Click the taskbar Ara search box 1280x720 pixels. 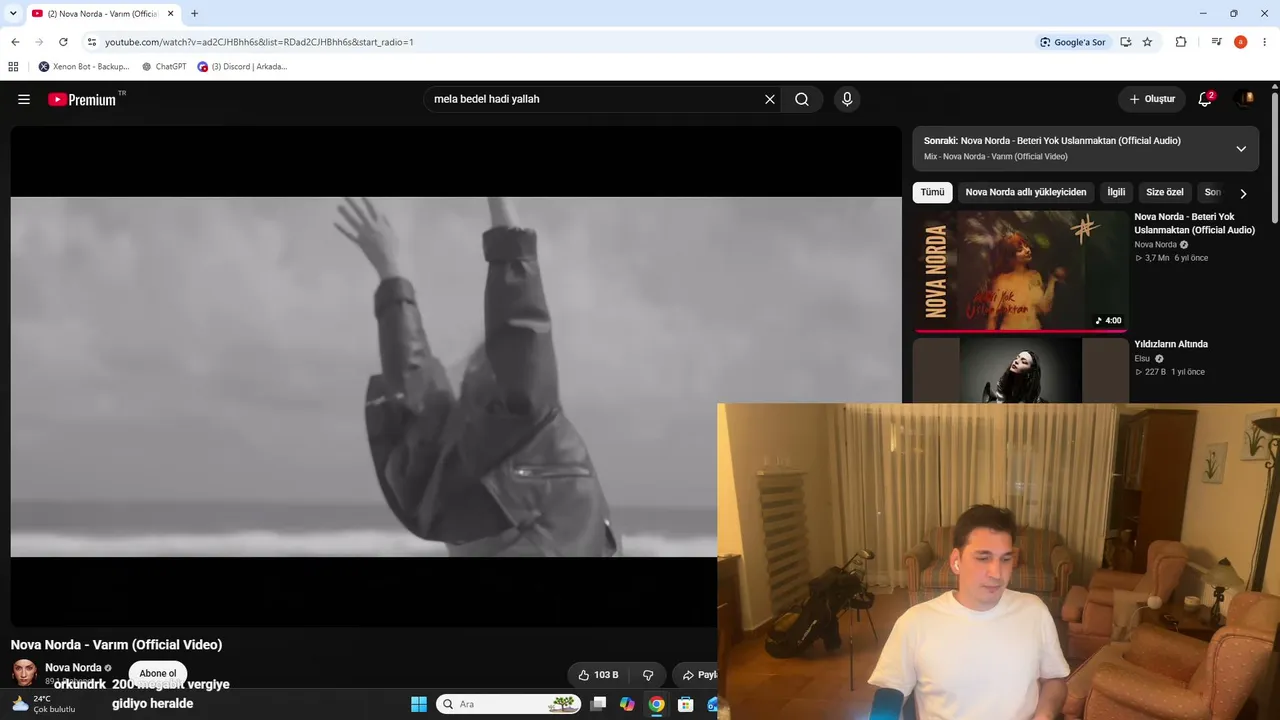[x=509, y=704]
